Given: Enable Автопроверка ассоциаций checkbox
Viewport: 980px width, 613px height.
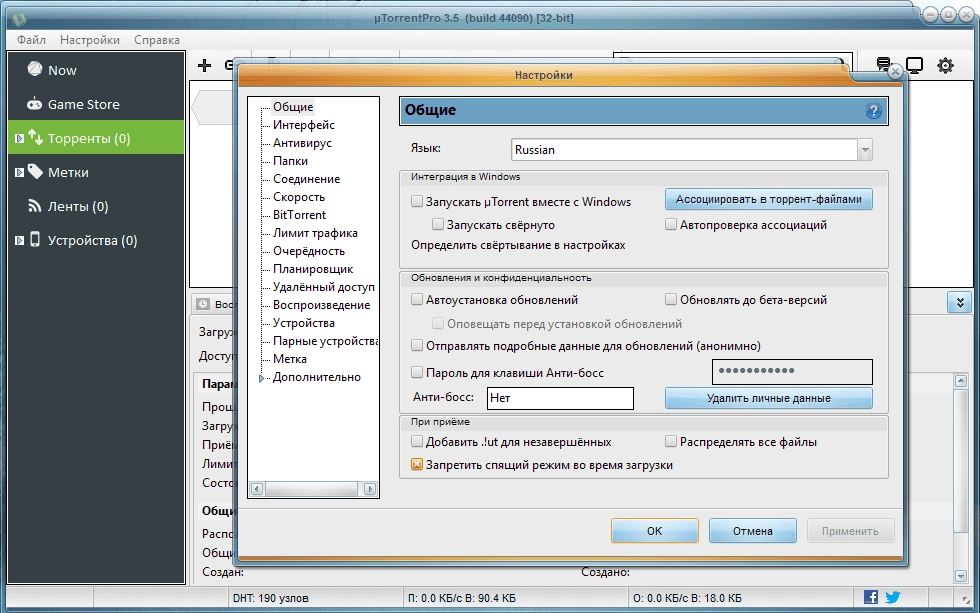Looking at the screenshot, I should click(x=671, y=224).
